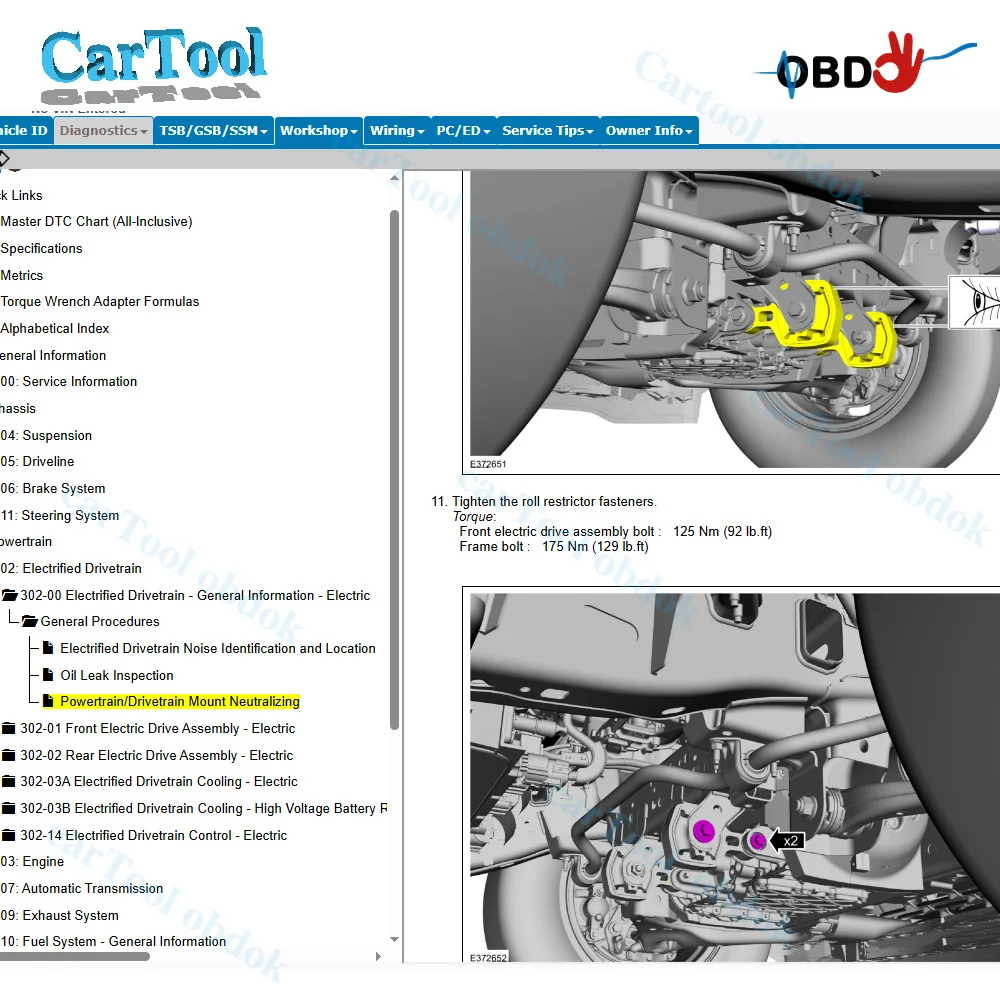Image resolution: width=1000 pixels, height=1000 pixels.
Task: Select 11: Steering System in the tree
Action: coord(60,515)
